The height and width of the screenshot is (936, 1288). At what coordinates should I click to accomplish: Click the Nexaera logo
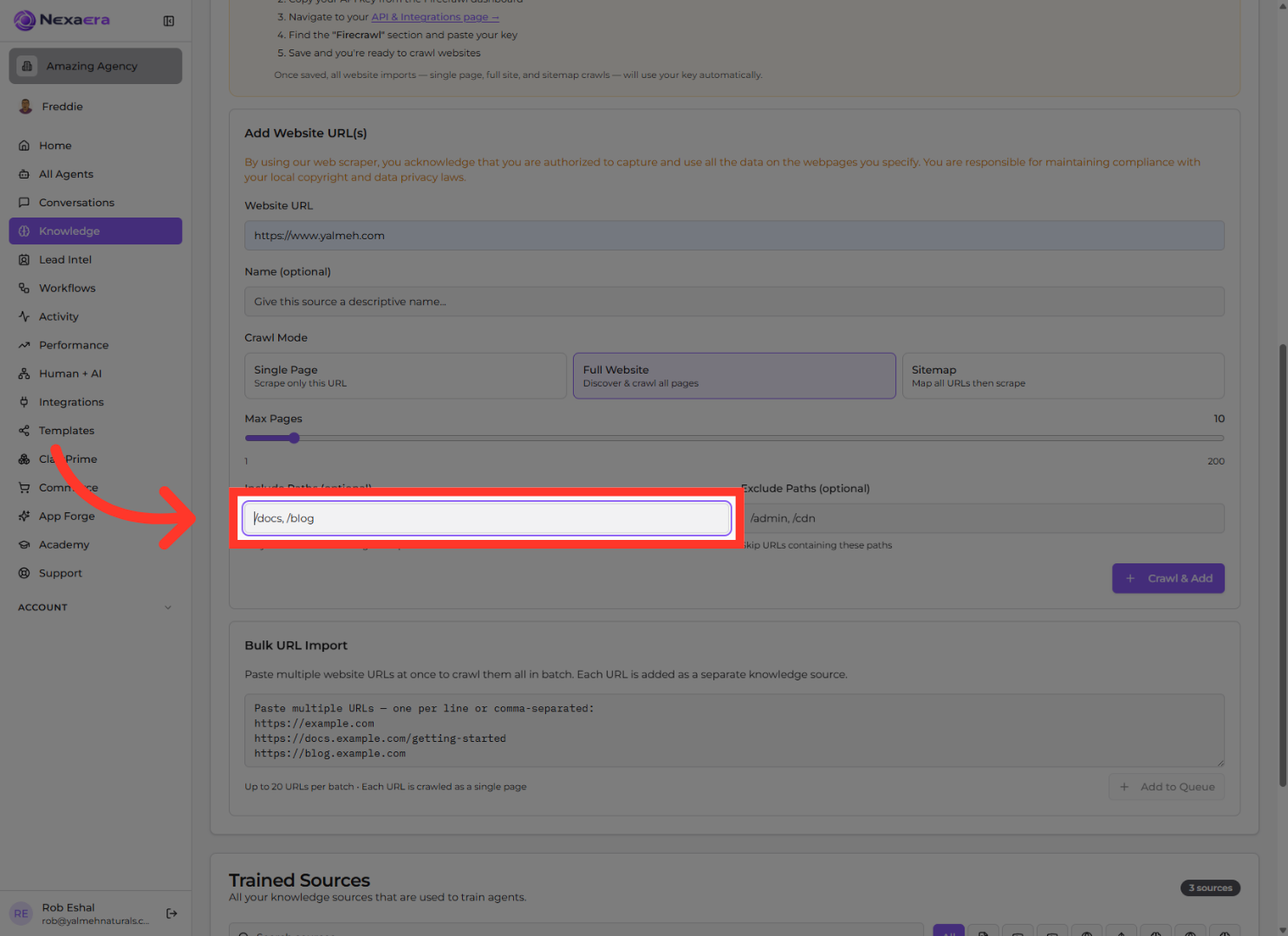(x=62, y=20)
